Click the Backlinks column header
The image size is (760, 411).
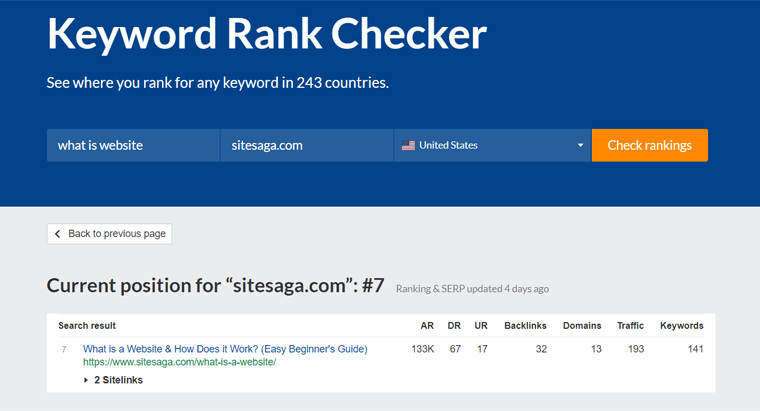pyautogui.click(x=525, y=326)
